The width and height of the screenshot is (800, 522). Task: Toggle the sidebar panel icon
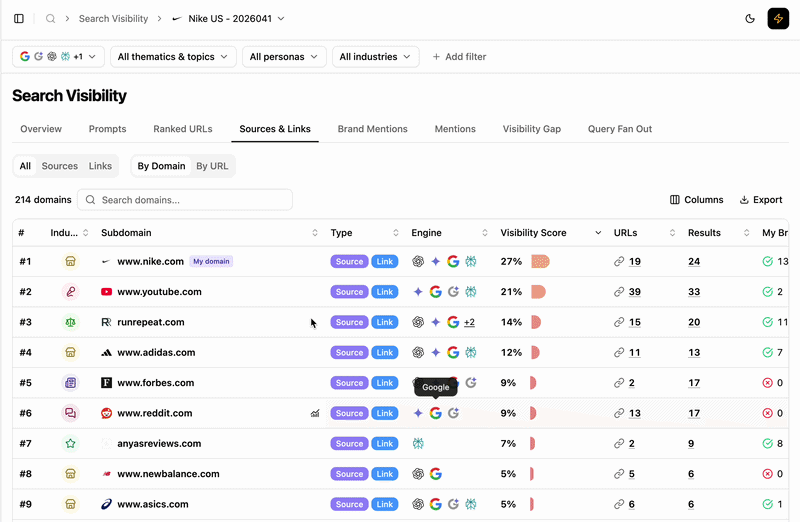[19, 18]
